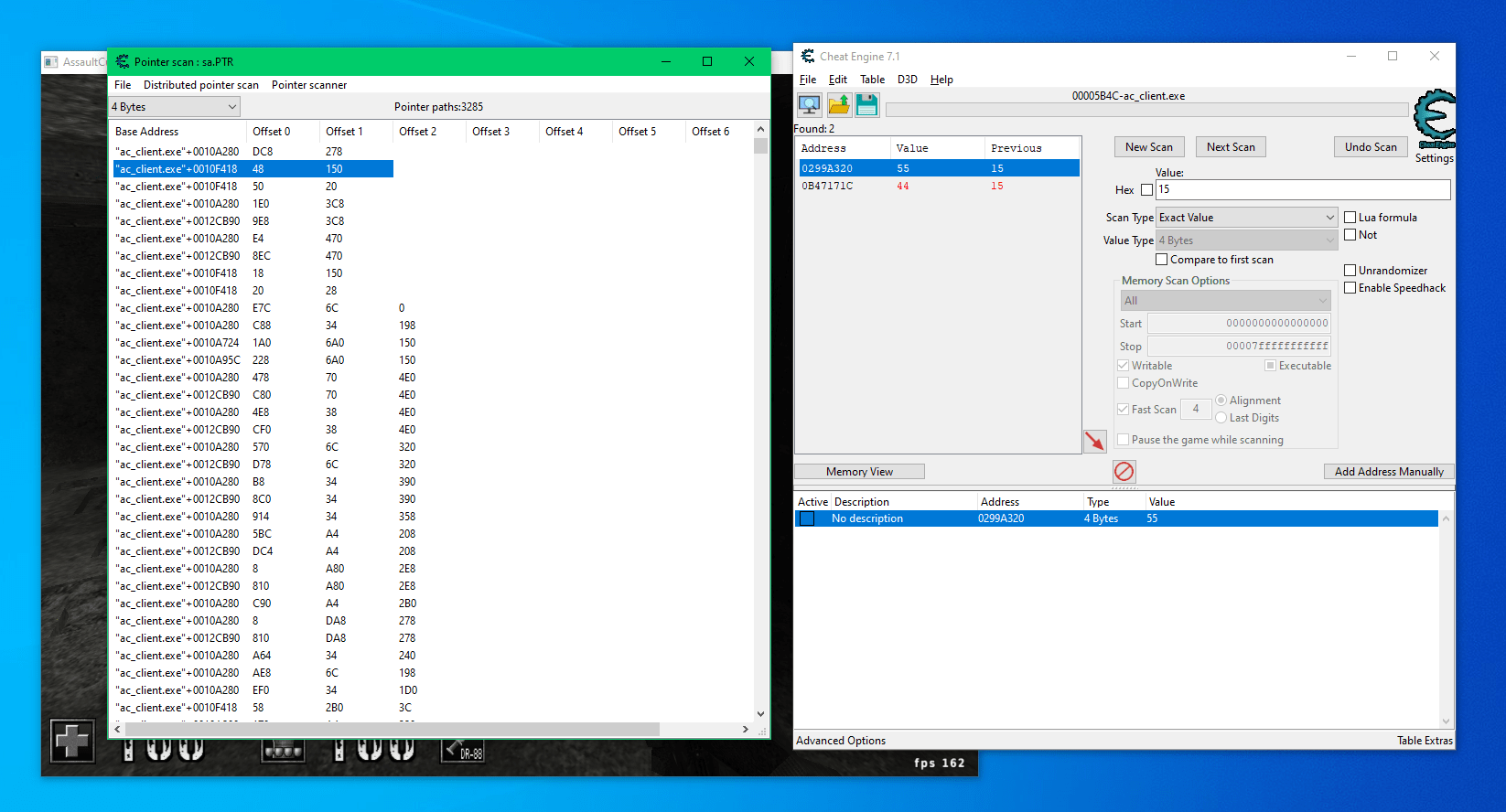1506x812 pixels.
Task: Open the D3D menu
Action: coord(908,80)
